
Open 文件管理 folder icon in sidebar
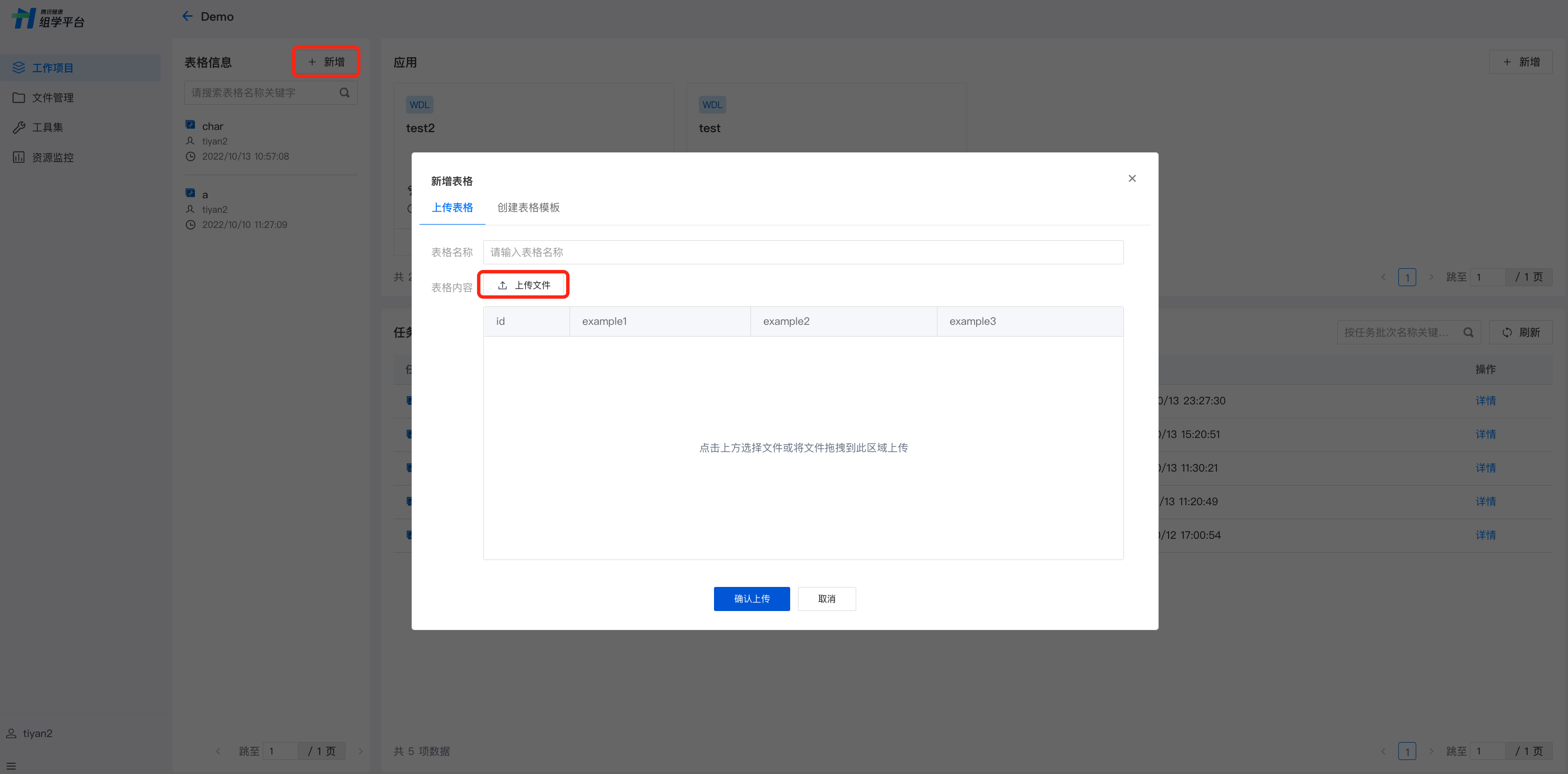pos(19,97)
